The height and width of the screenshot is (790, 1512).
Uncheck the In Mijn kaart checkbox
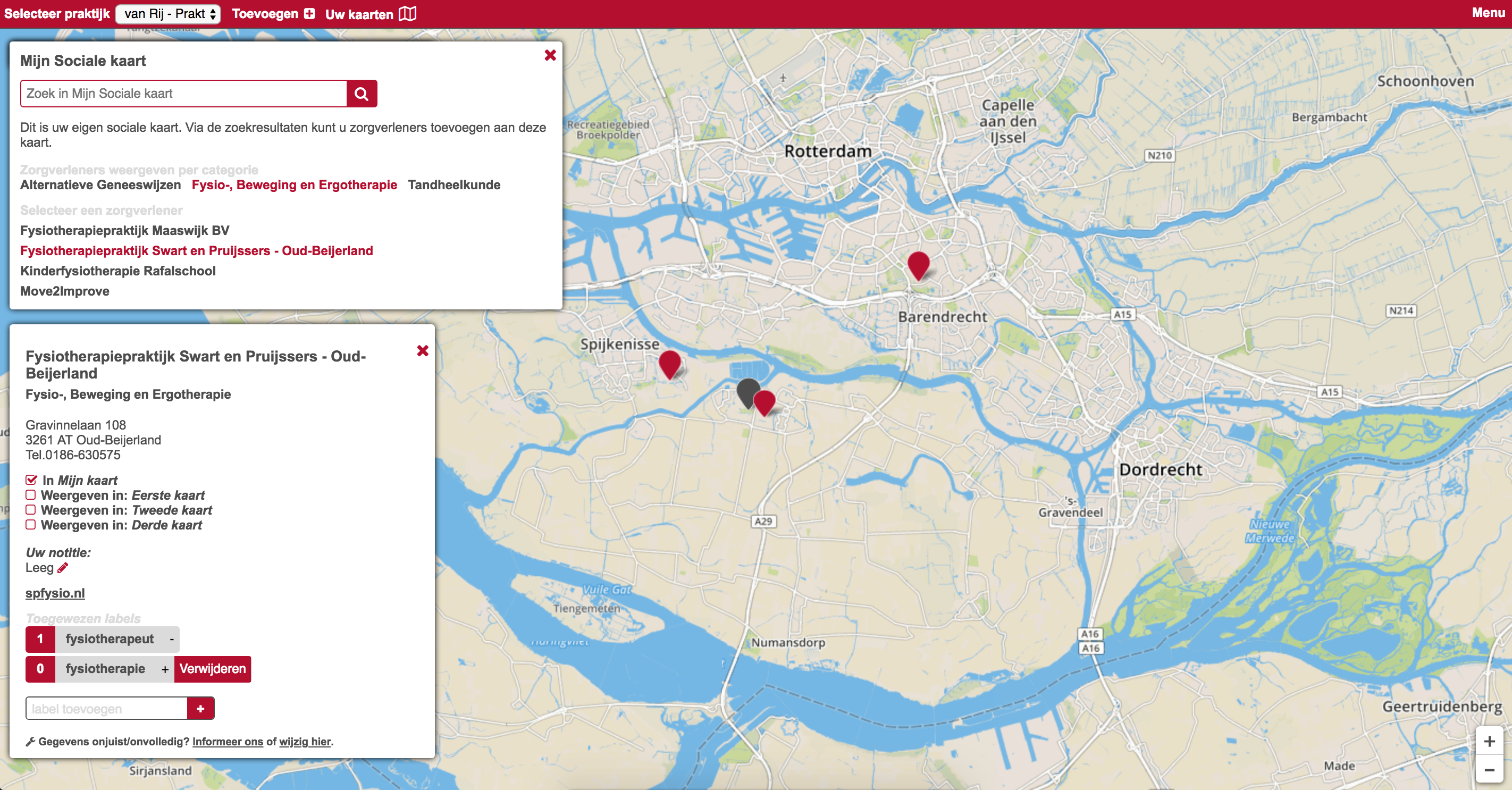coord(31,480)
